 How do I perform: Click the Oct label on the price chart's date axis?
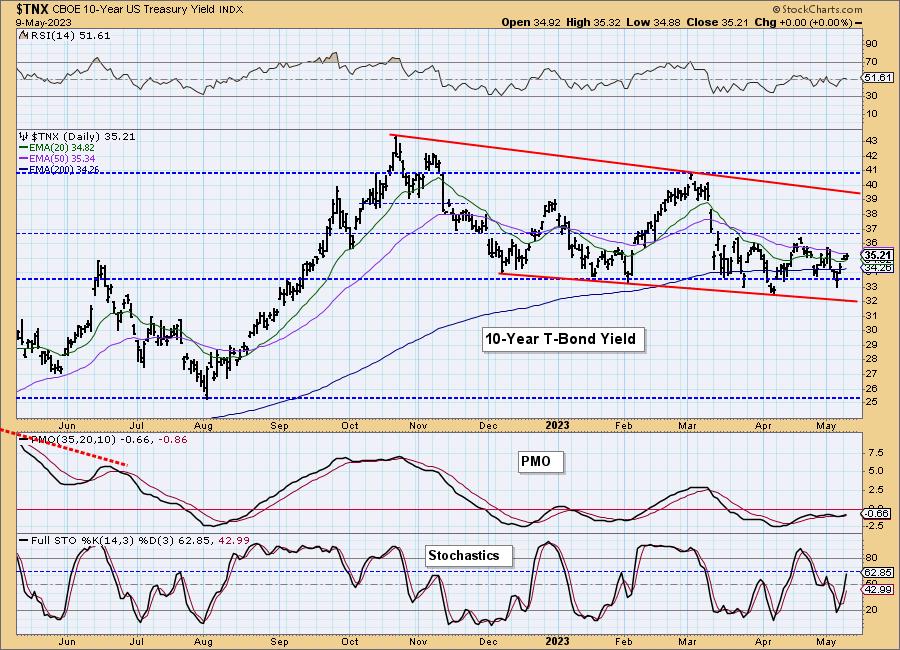point(350,425)
